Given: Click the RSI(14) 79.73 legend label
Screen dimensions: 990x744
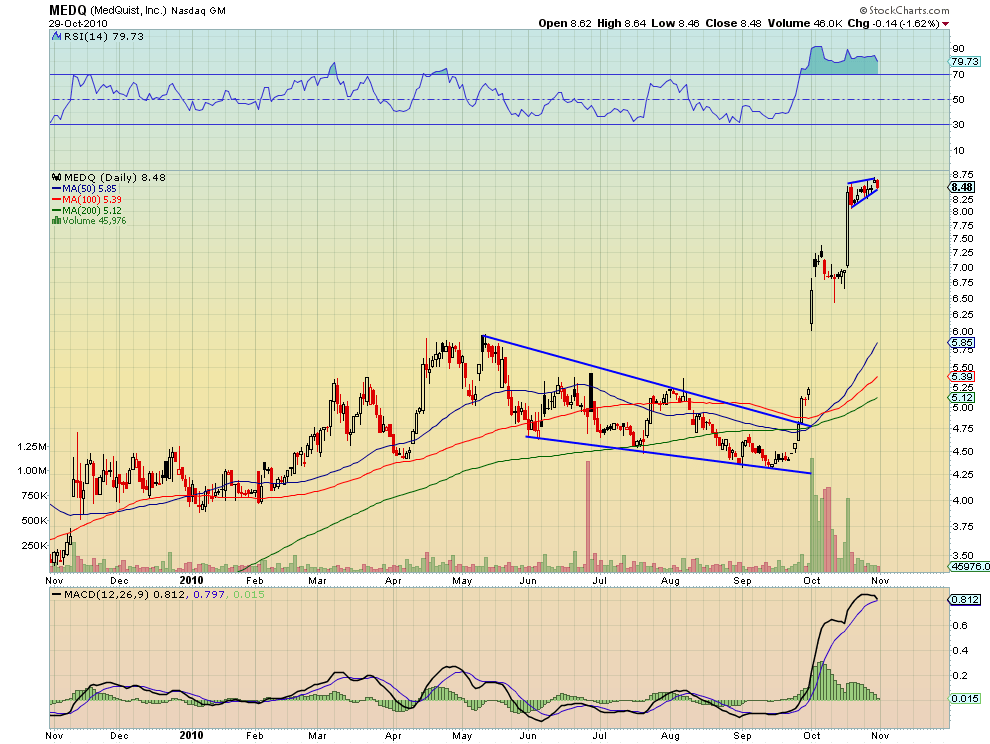Looking at the screenshot, I should 104,37.
